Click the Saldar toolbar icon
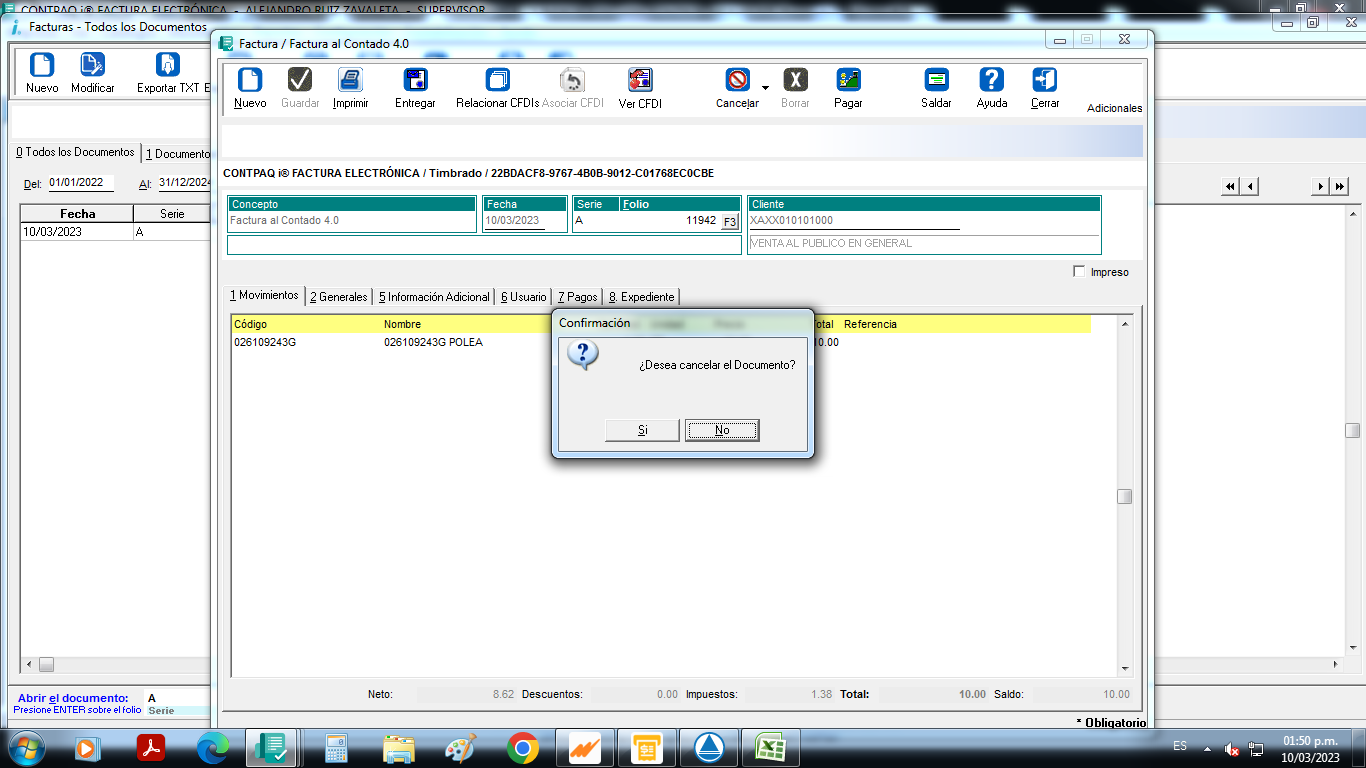This screenshot has width=1366, height=768. click(936, 80)
